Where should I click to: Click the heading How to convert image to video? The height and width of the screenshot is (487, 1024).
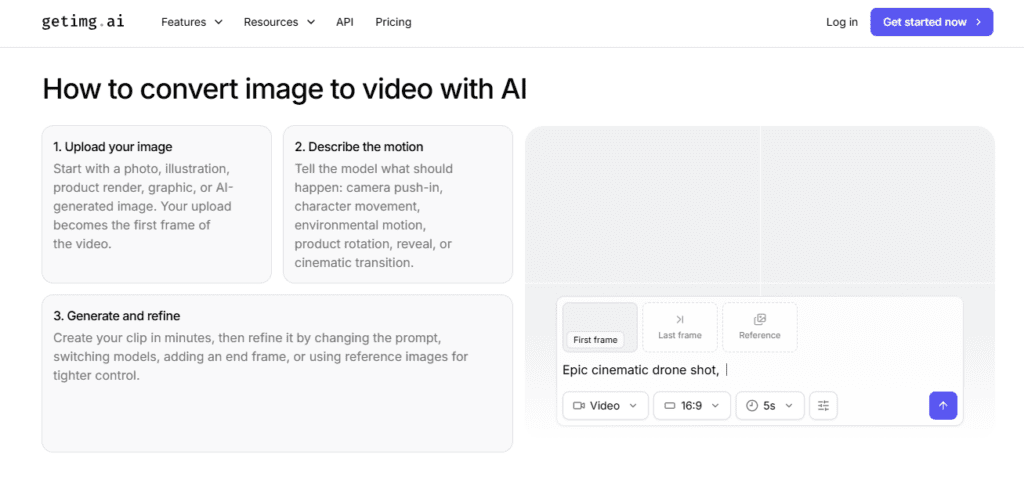tap(285, 89)
